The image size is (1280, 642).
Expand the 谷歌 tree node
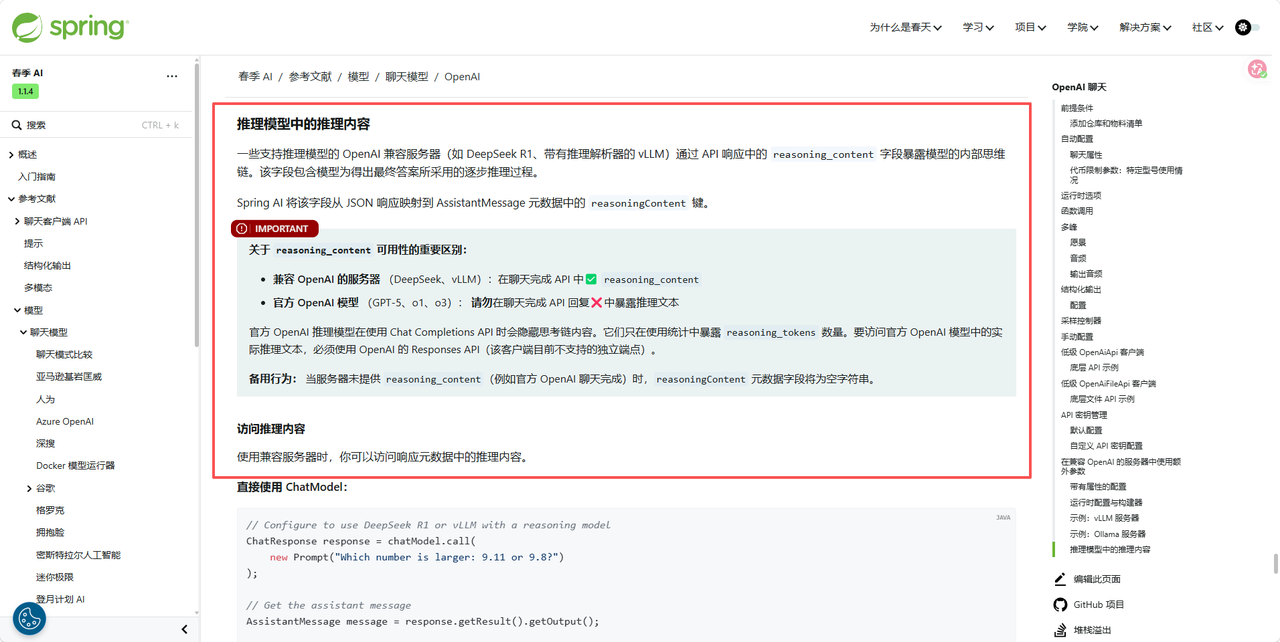[29, 488]
